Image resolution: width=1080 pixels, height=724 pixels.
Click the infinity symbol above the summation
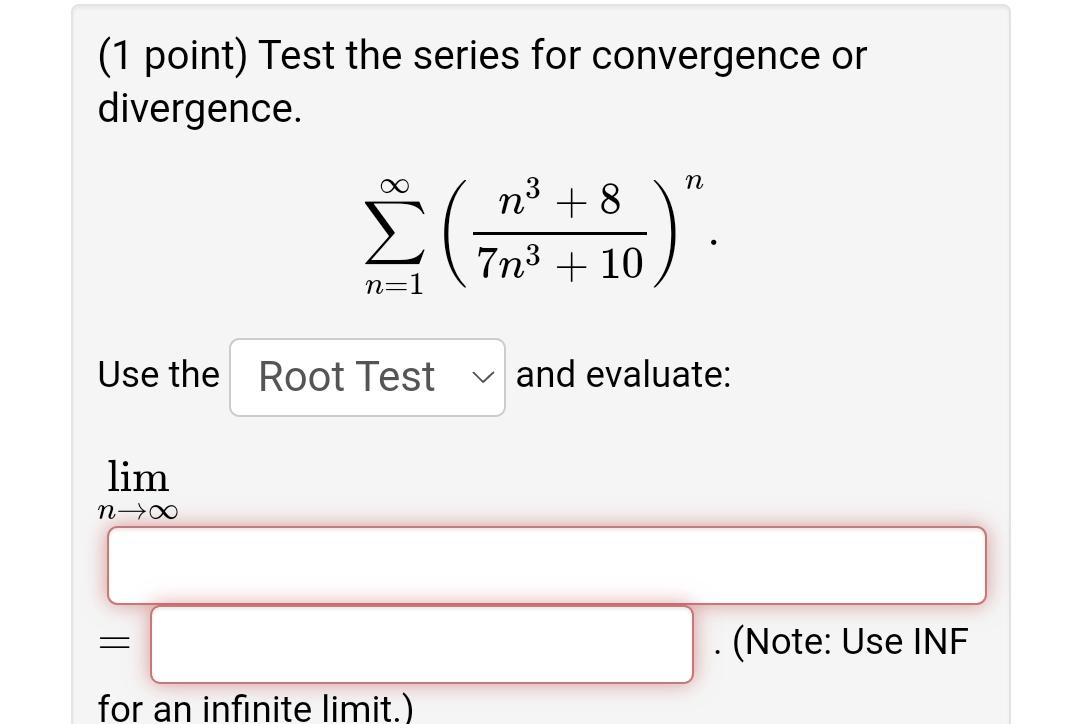pos(394,184)
